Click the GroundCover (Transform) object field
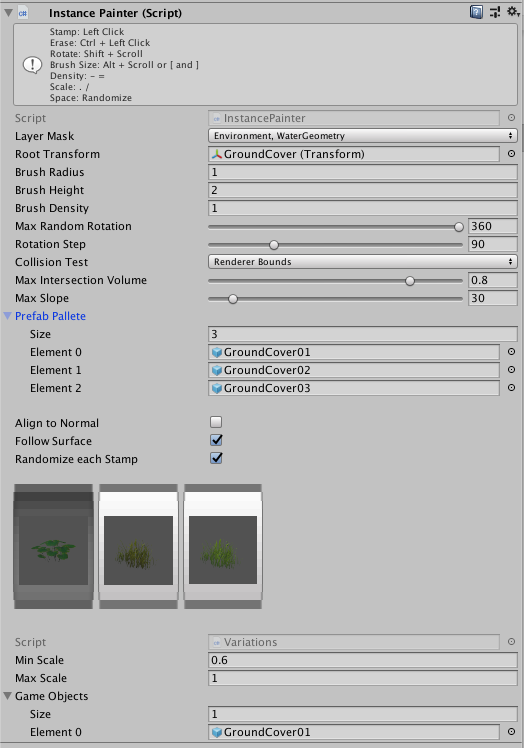This screenshot has height=748, width=524. 354,154
